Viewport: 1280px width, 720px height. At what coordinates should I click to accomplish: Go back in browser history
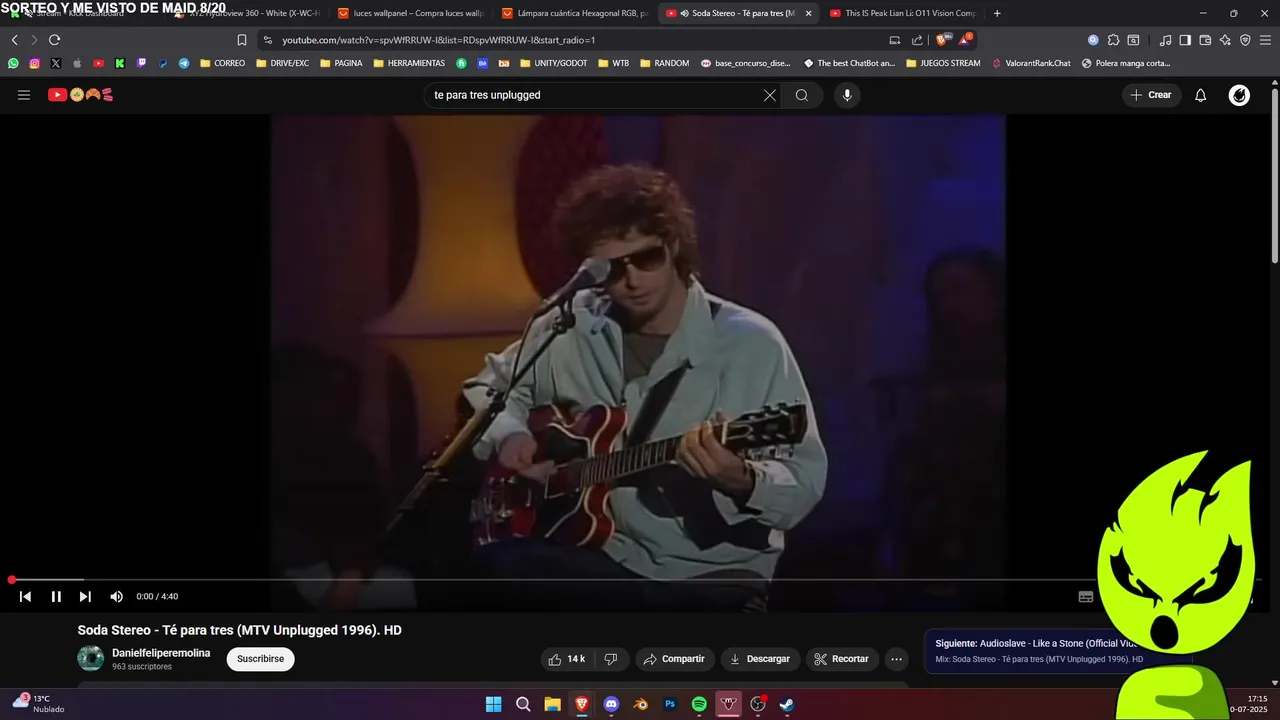14,40
